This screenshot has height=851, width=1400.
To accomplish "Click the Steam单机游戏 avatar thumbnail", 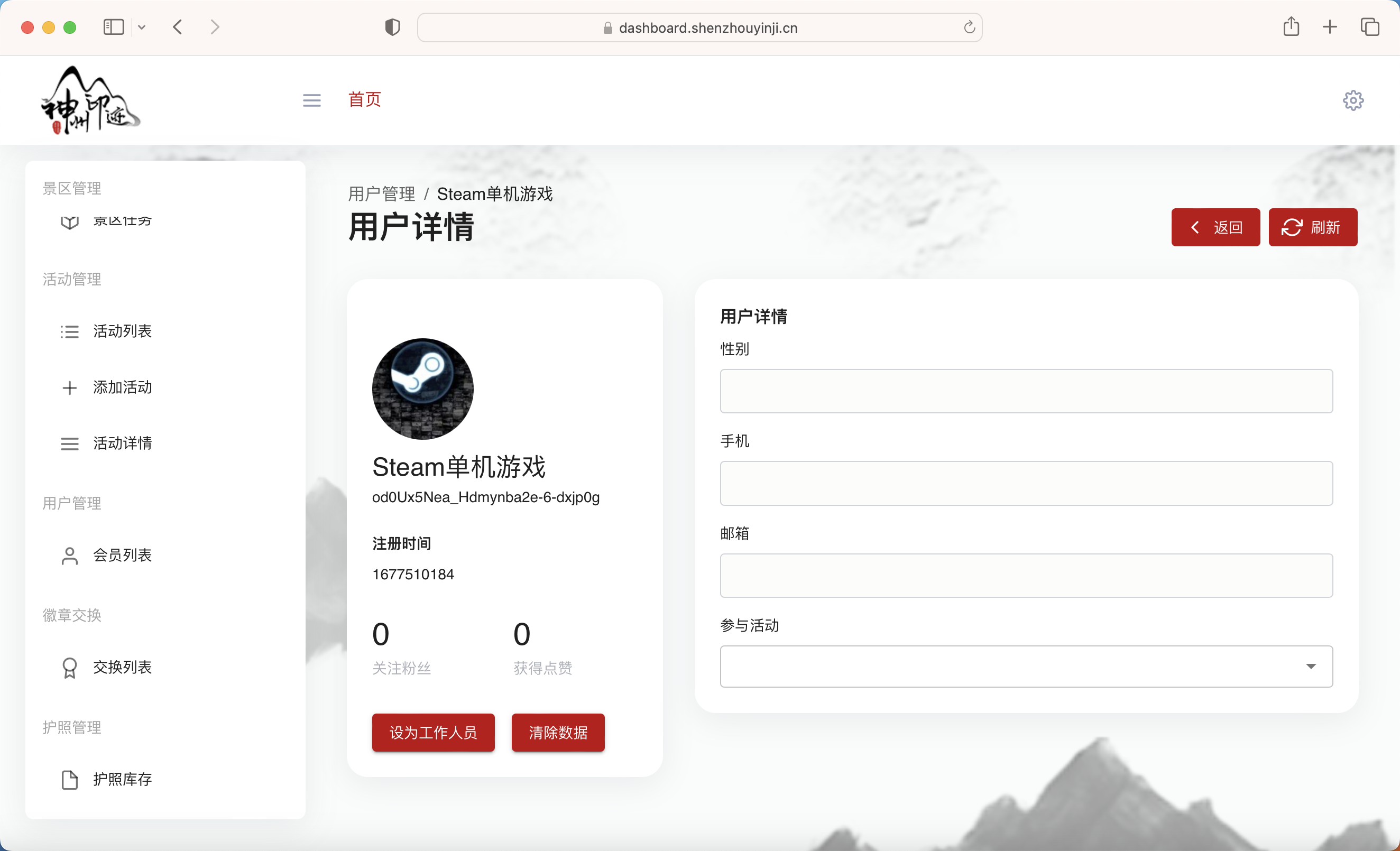I will click(422, 388).
